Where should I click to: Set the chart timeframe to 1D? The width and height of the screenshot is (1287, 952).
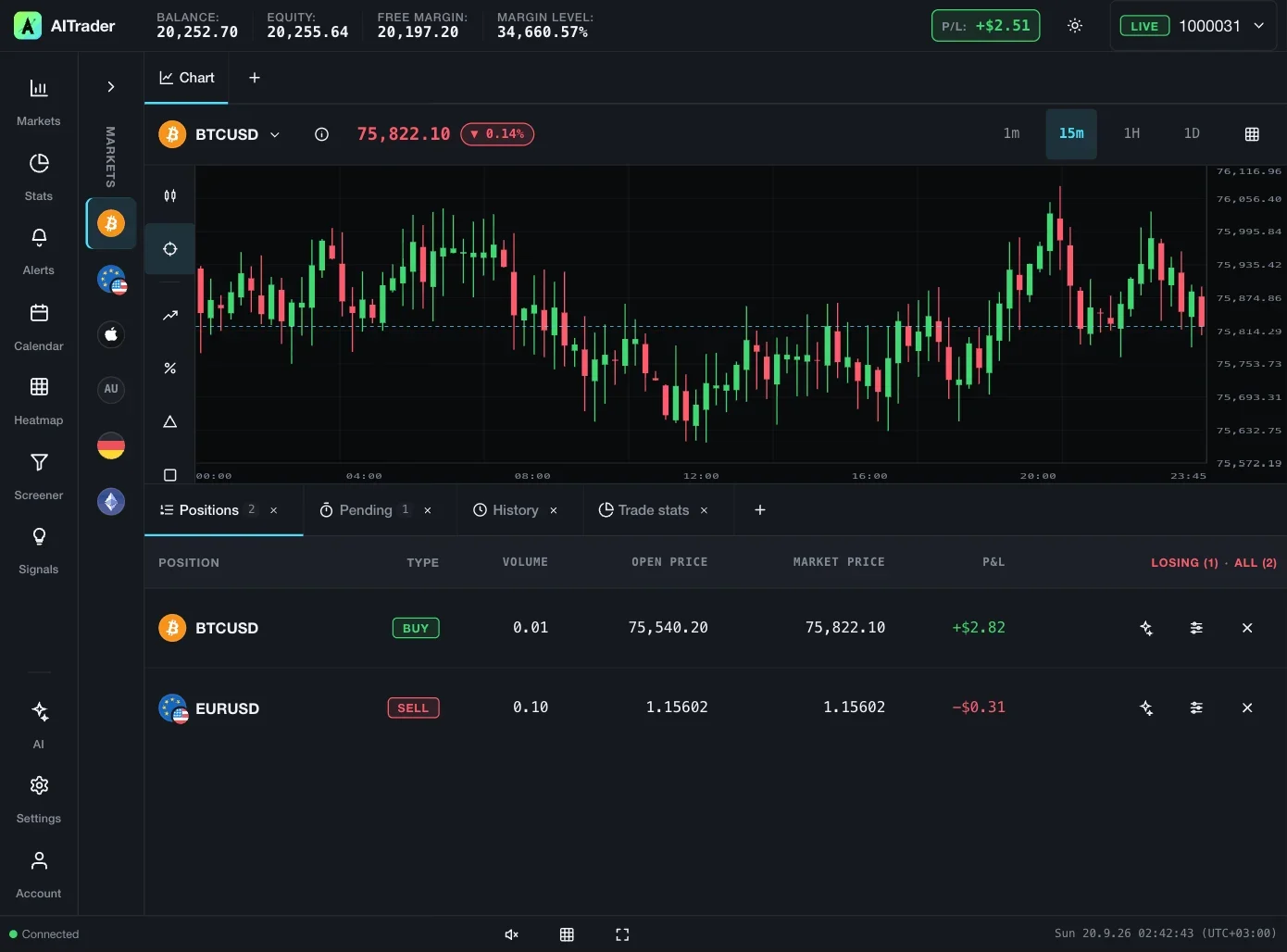(x=1192, y=133)
